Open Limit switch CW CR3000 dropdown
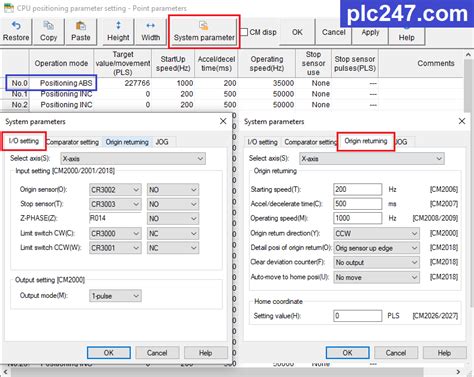The width and height of the screenshot is (474, 377). point(115,233)
